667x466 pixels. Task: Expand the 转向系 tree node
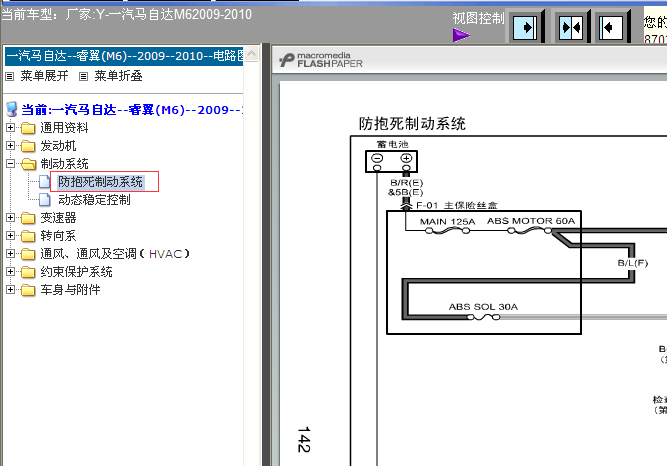point(11,235)
